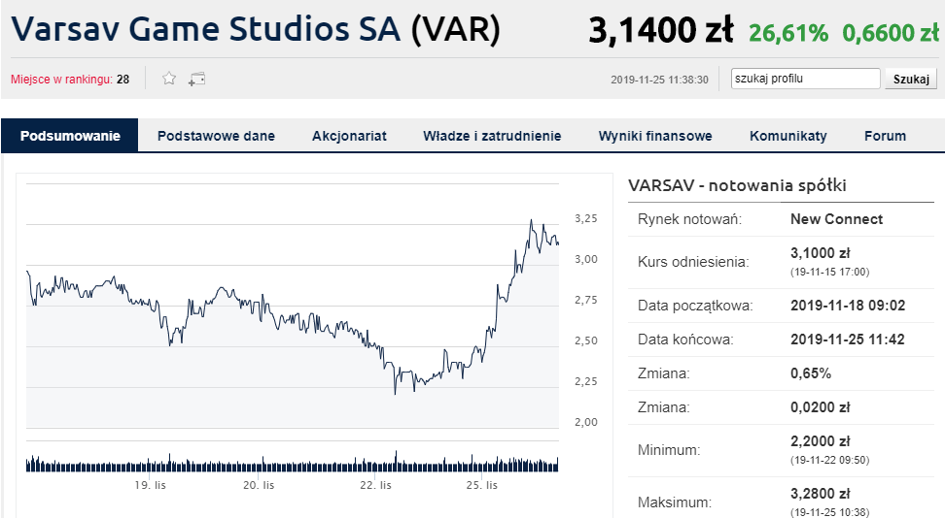945x518 pixels.
Task: Click chart low point near 22. lis
Action: [x=395, y=393]
